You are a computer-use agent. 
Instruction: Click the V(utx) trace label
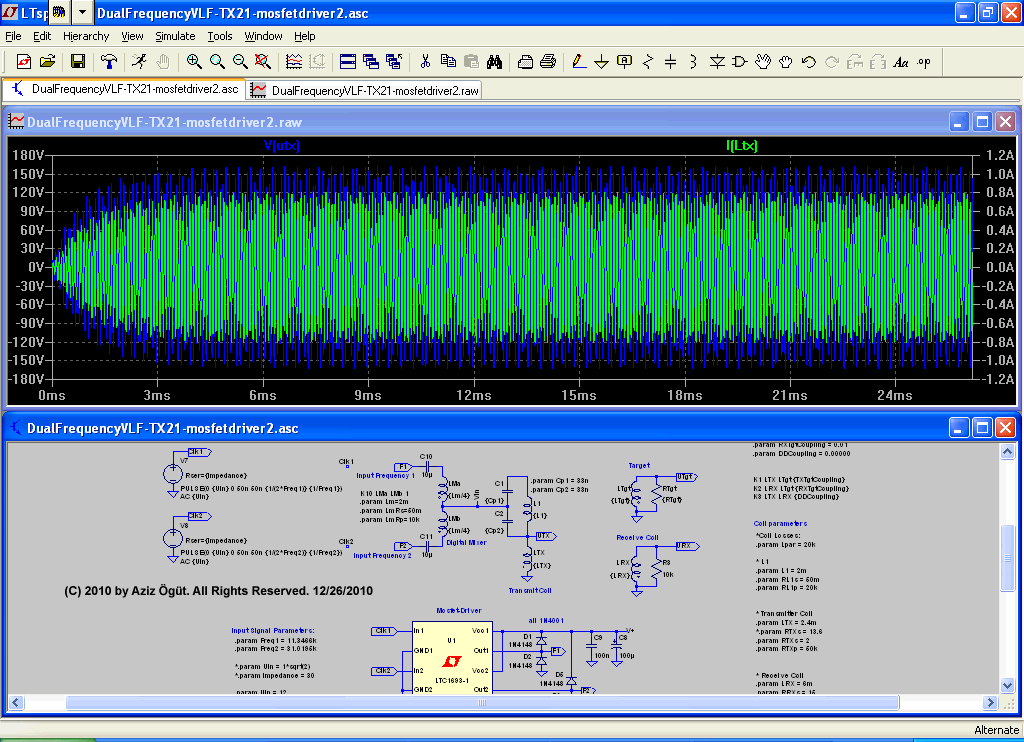tap(282, 146)
